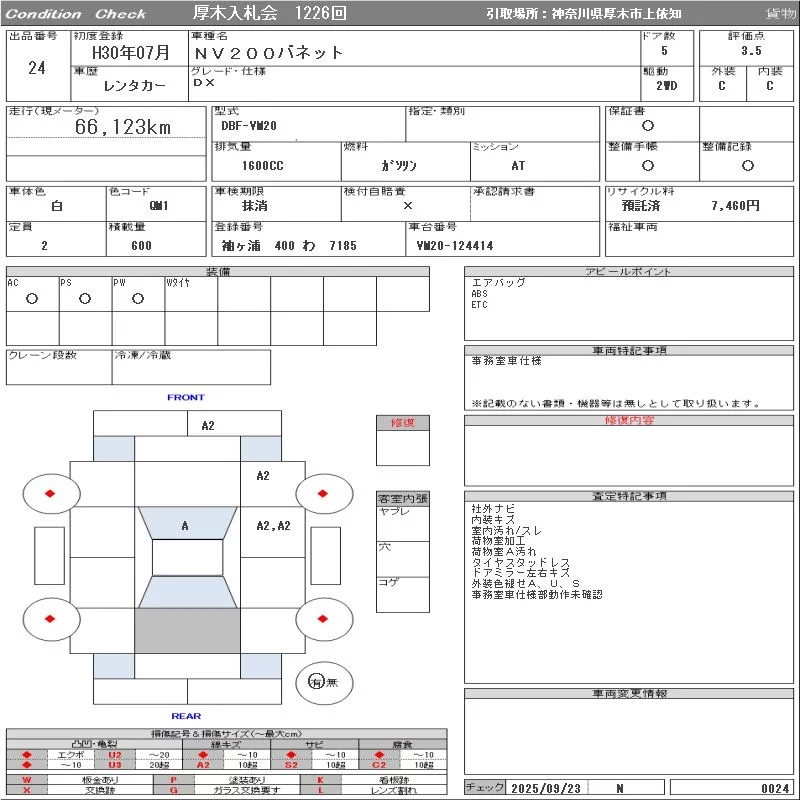Toggle the PW equipment circle mark

tap(138, 298)
